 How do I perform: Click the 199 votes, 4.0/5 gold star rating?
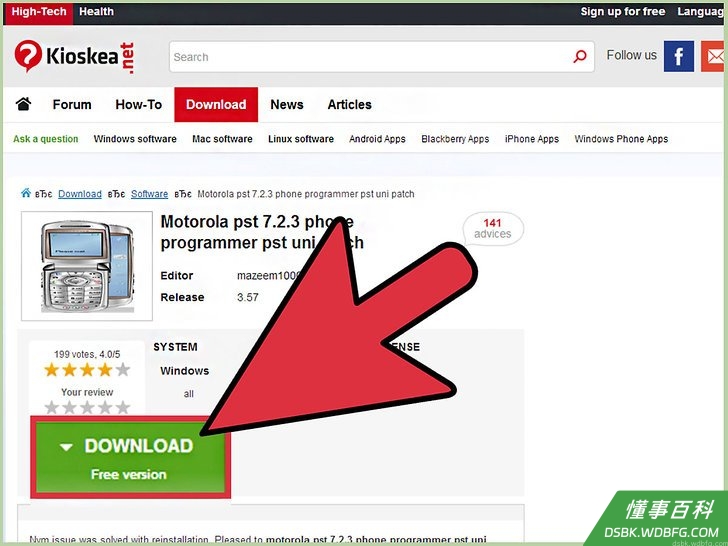click(x=87, y=370)
